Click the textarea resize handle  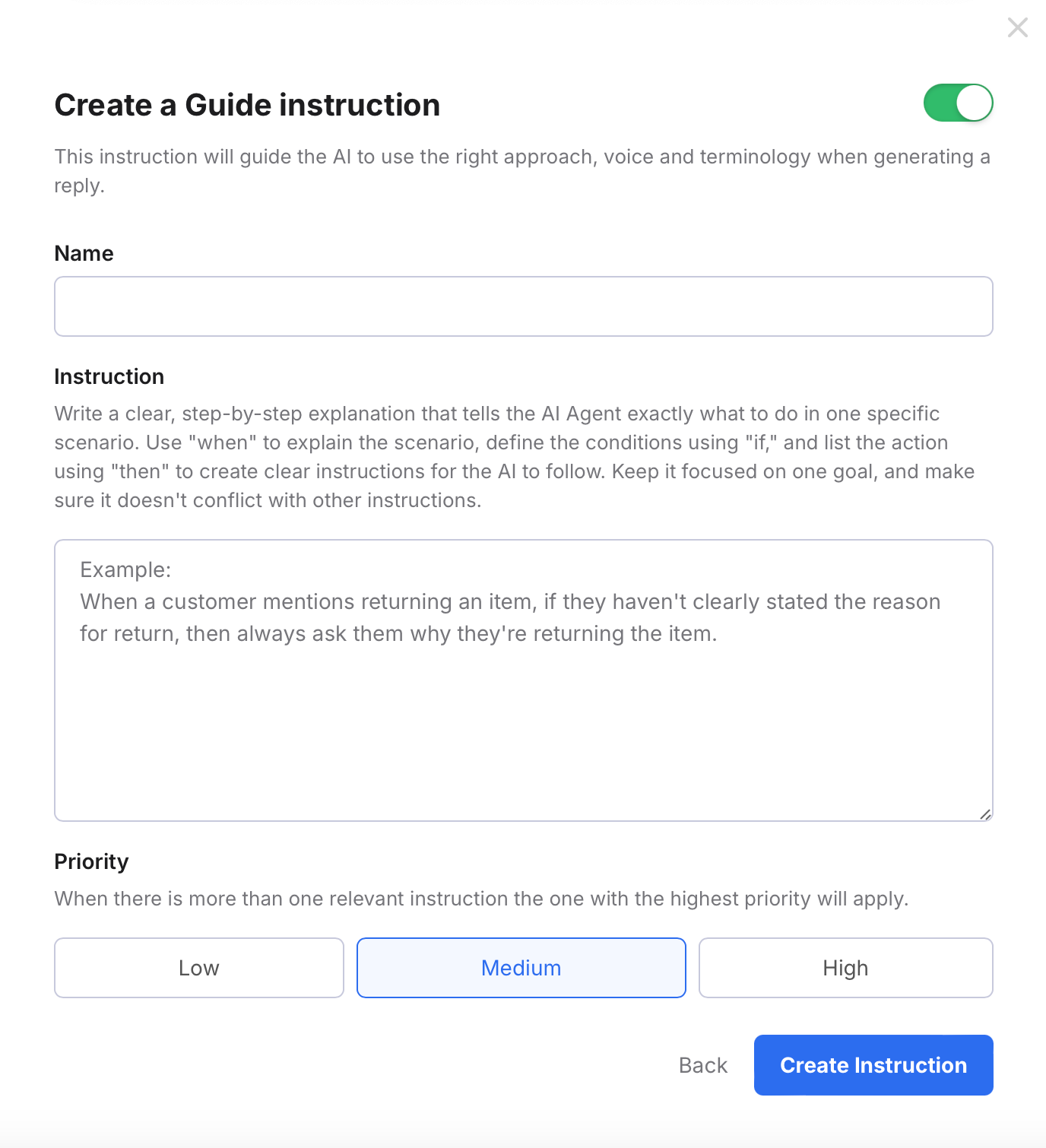coord(986,813)
